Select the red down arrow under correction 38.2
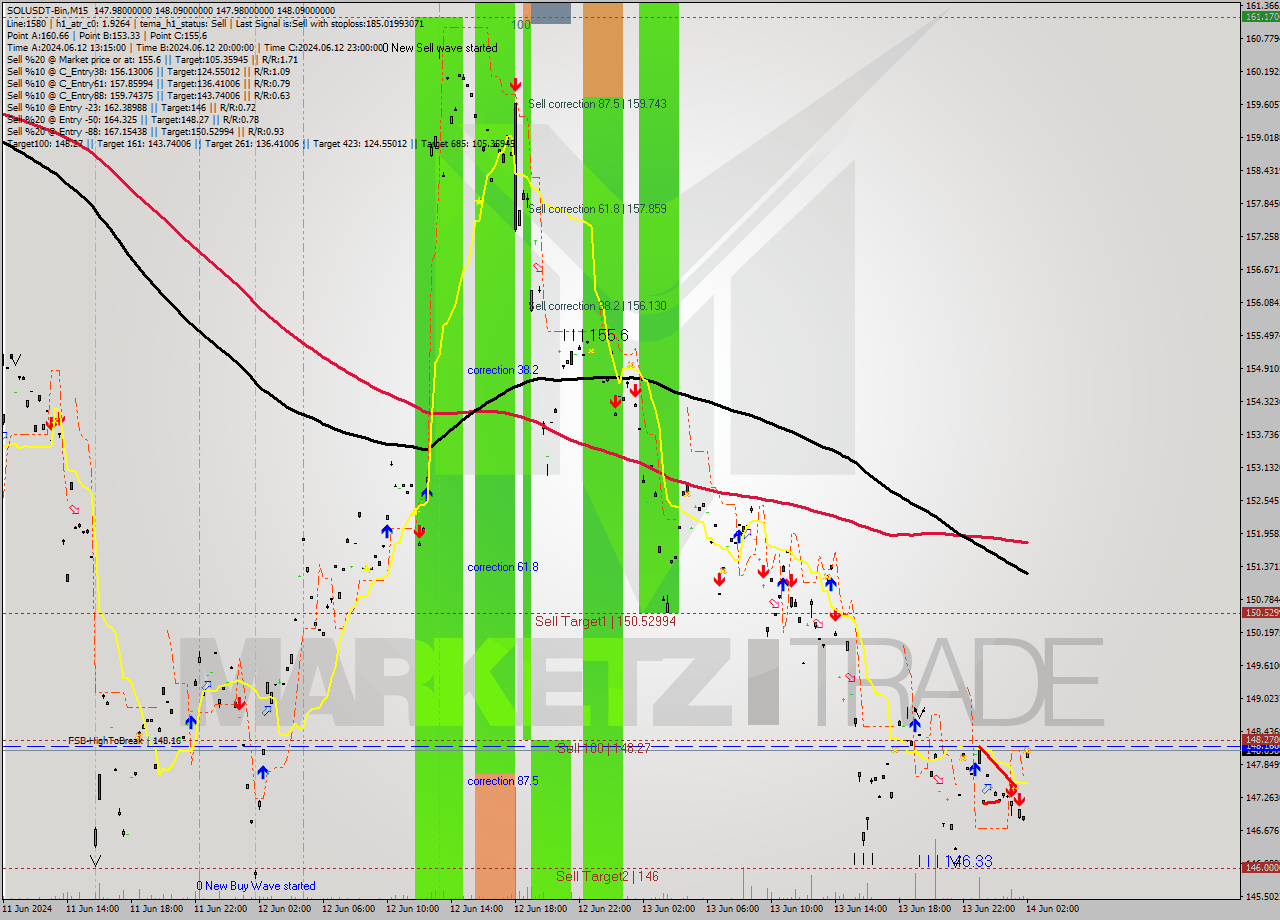The width and height of the screenshot is (1280, 920). [x=615, y=401]
